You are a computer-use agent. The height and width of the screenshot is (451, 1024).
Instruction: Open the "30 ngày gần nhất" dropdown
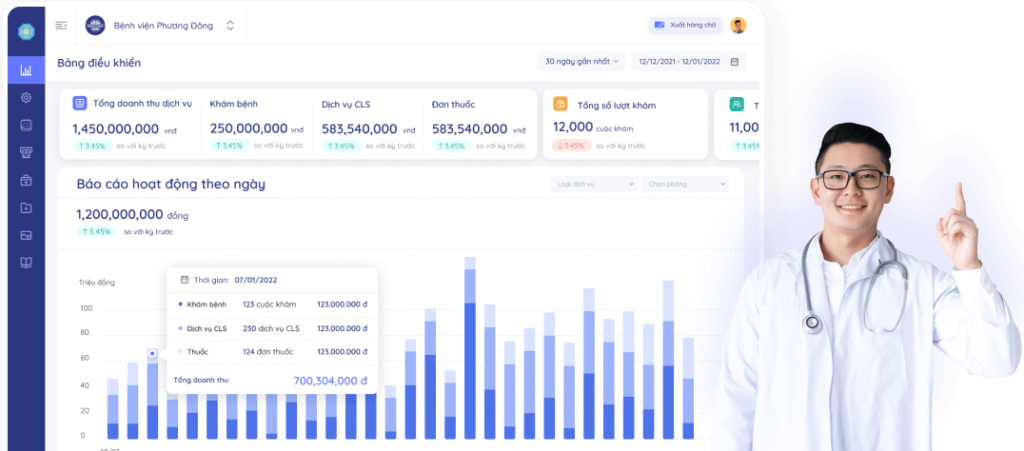[581, 62]
